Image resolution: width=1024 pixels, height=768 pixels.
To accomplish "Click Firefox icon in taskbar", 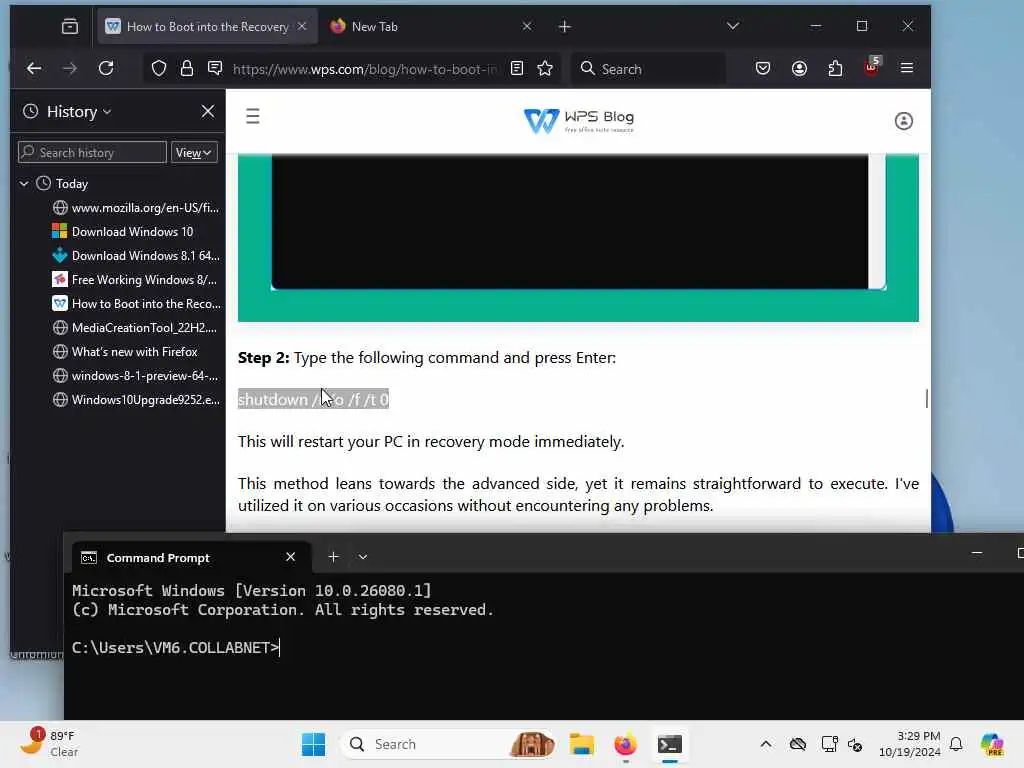I will click(x=626, y=744).
